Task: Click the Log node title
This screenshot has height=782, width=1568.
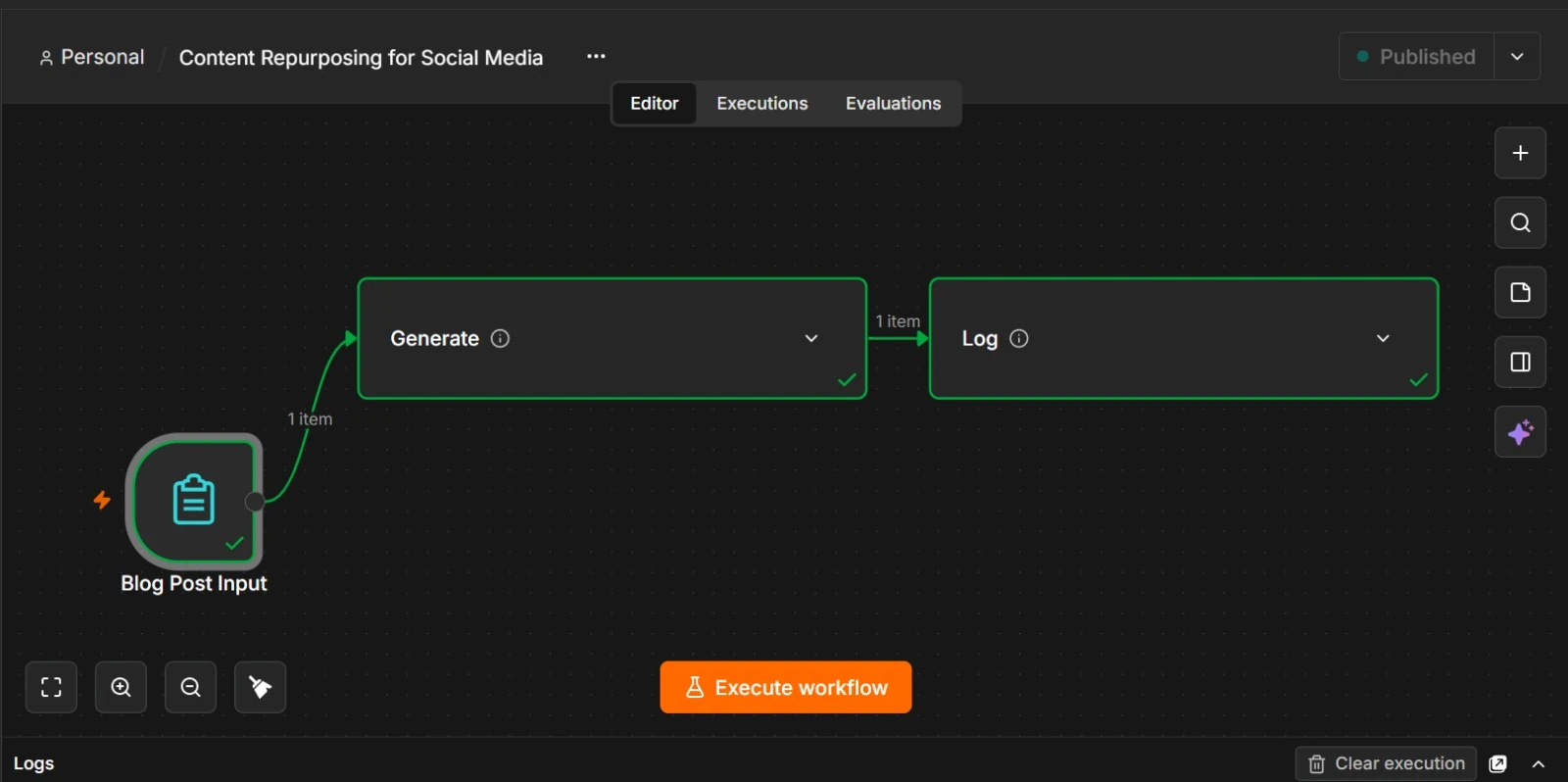Action: point(980,338)
